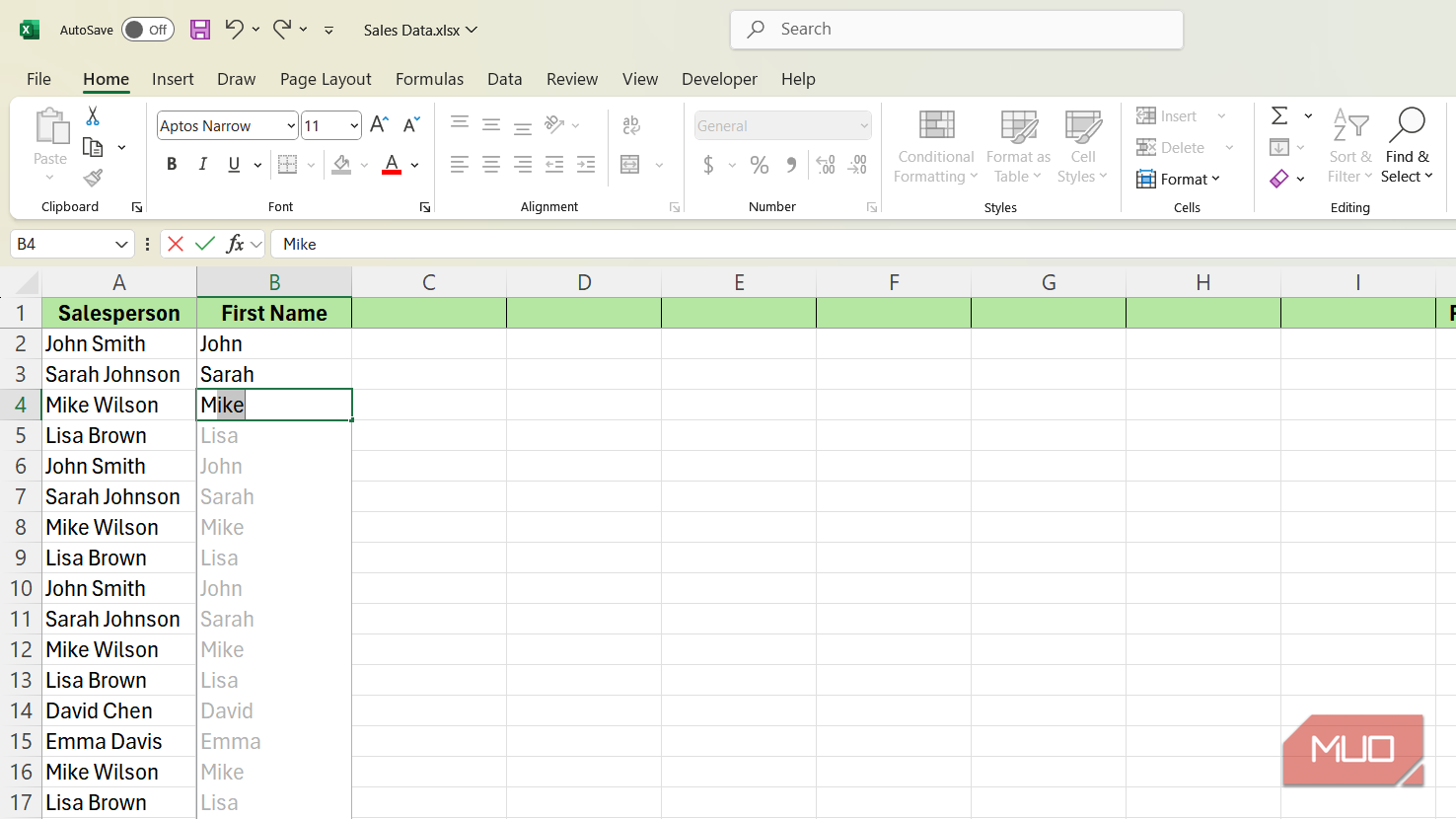Click the Insert cells button

(1167, 116)
